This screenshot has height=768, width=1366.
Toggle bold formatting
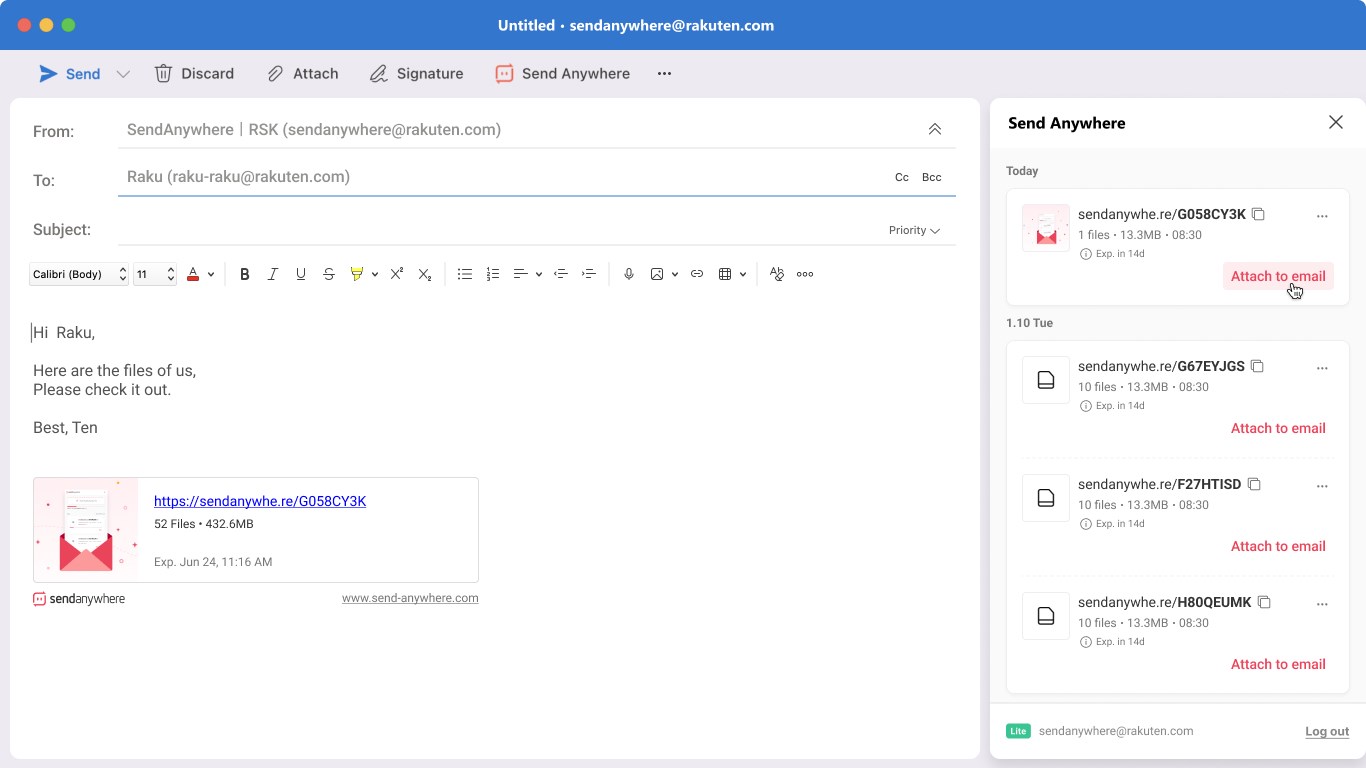pos(245,274)
